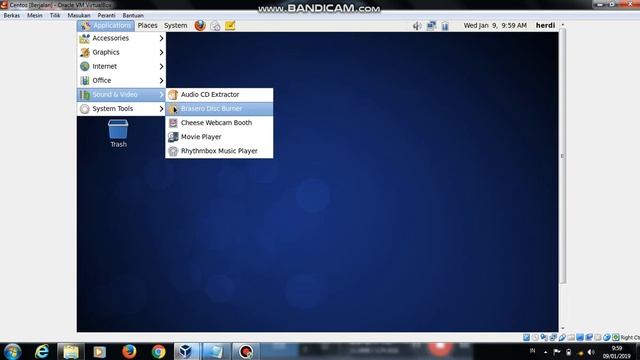Select Internet in the Applications menu
The height and width of the screenshot is (360, 640).
tap(121, 67)
